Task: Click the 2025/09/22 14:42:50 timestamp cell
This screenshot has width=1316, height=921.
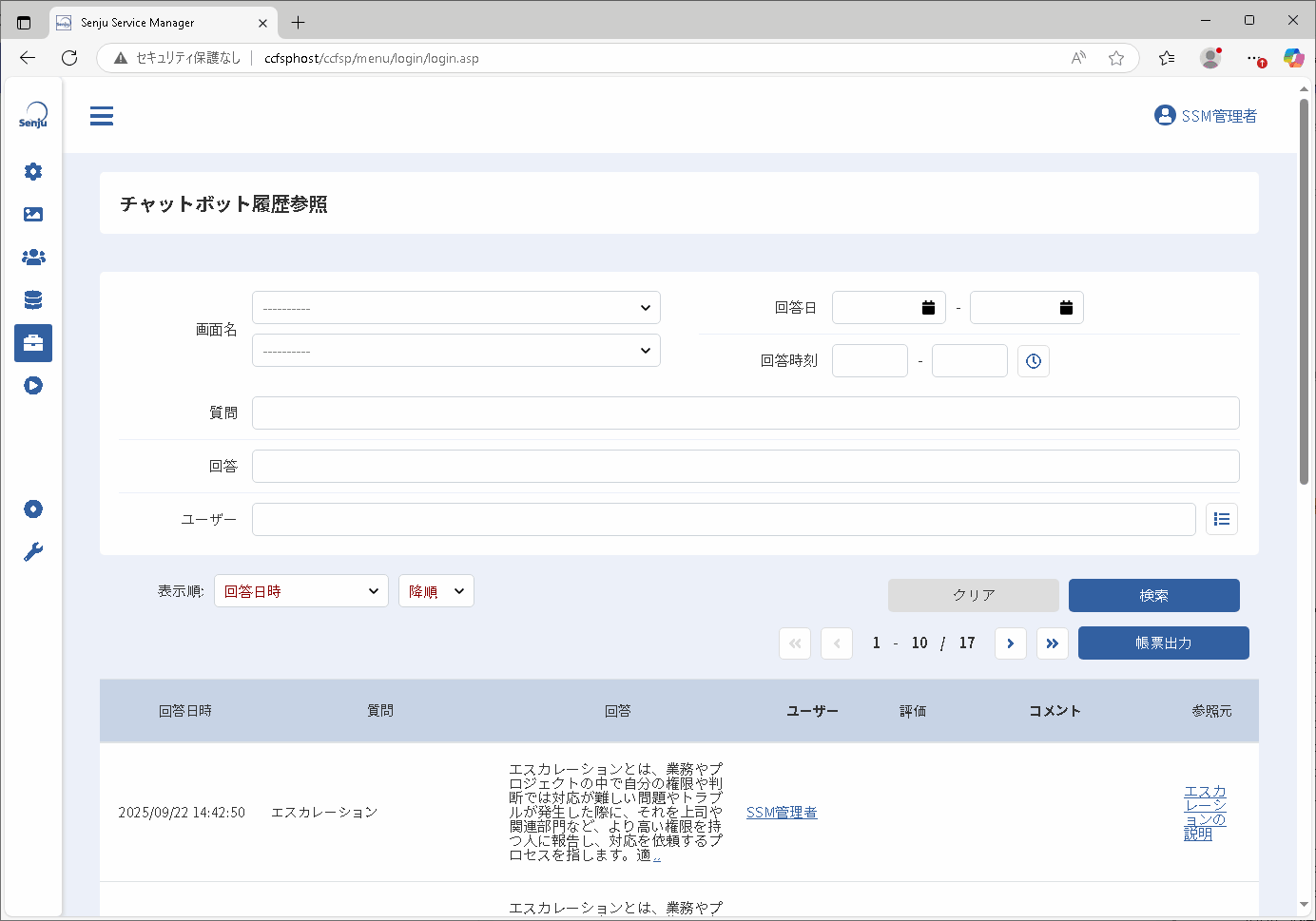Action: click(182, 813)
